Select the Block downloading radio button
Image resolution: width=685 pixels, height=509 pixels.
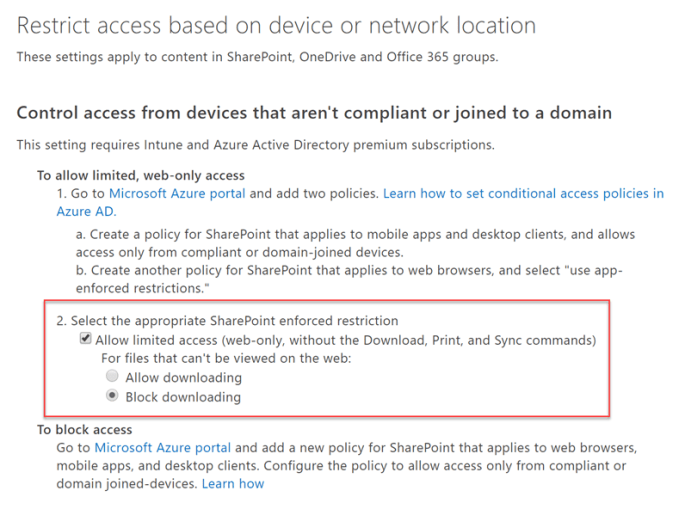[x=111, y=396]
